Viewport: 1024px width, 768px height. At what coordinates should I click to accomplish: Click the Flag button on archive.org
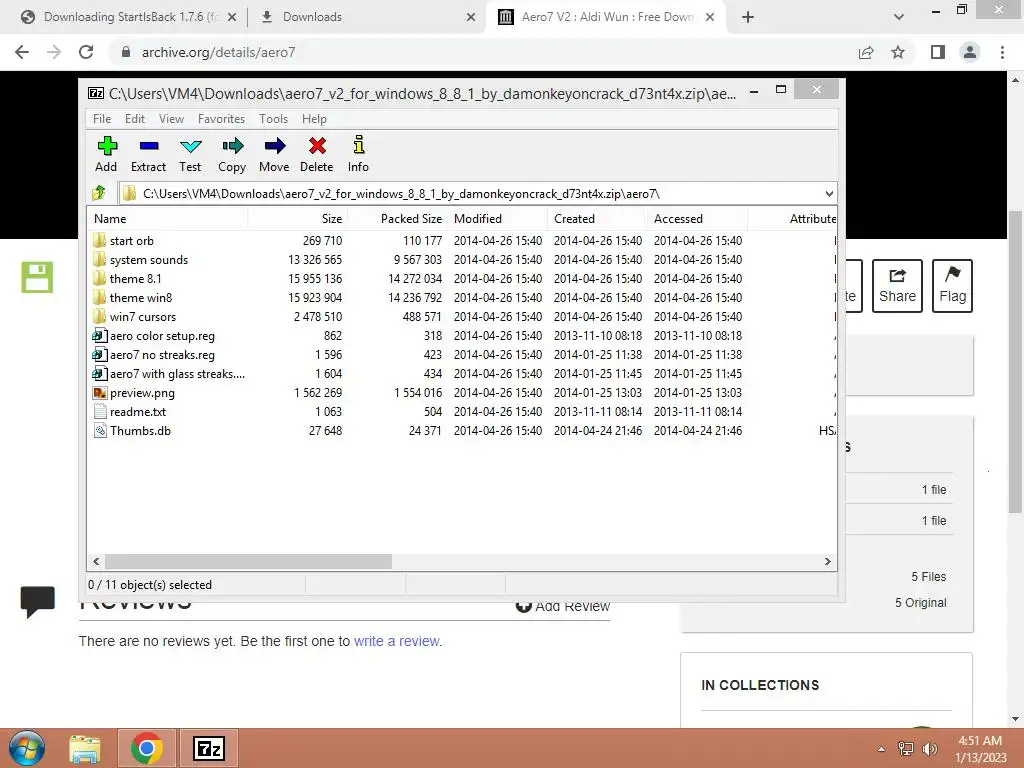pyautogui.click(x=952, y=286)
